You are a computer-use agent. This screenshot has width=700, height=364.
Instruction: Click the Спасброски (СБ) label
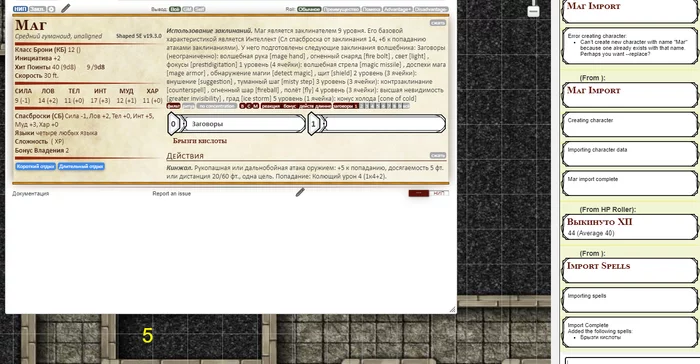click(39, 116)
